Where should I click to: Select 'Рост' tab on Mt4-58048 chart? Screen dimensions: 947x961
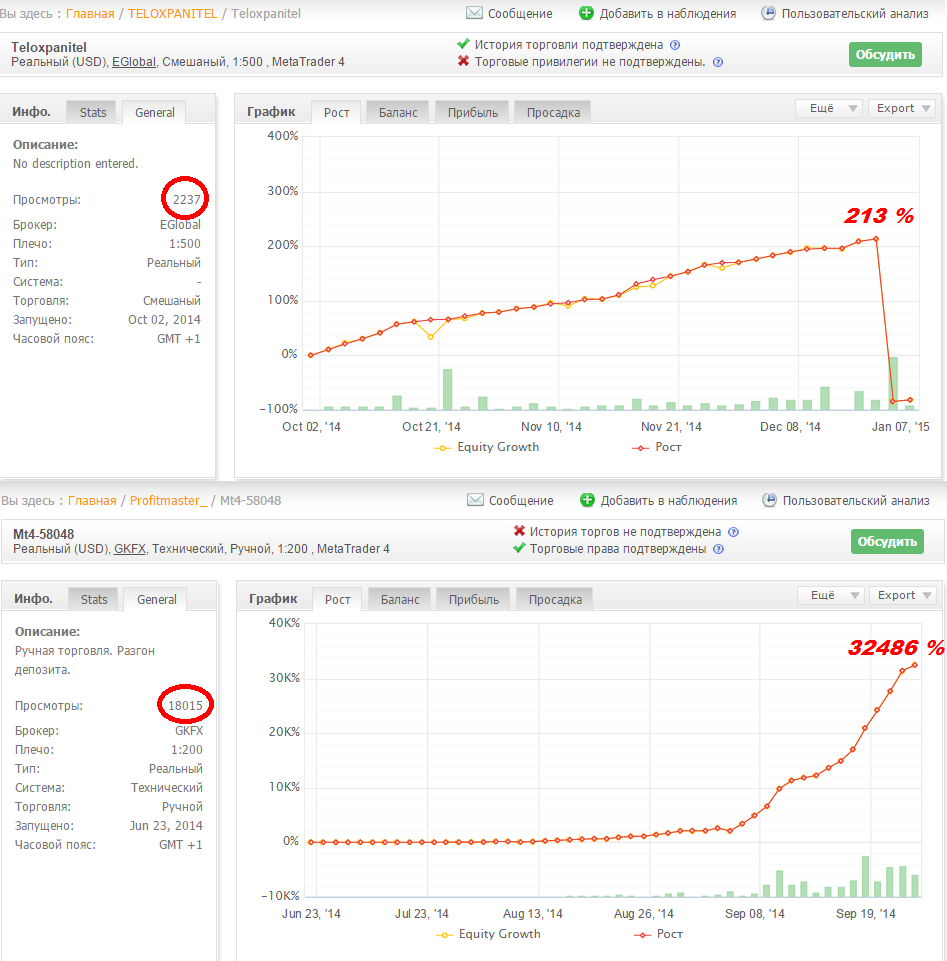coord(337,599)
